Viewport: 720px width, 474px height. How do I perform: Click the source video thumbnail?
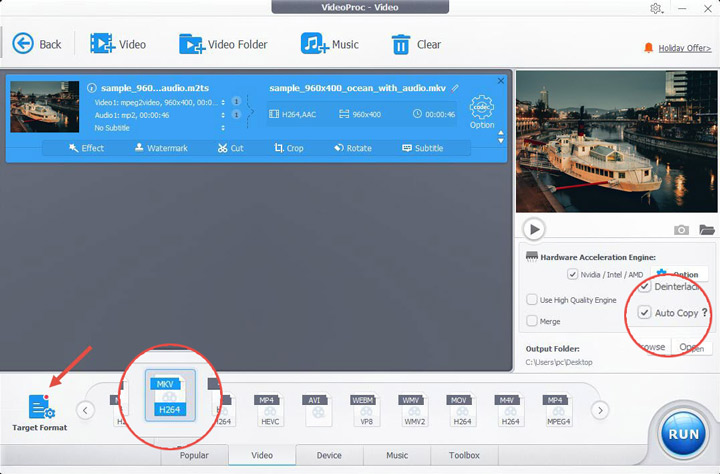click(45, 107)
